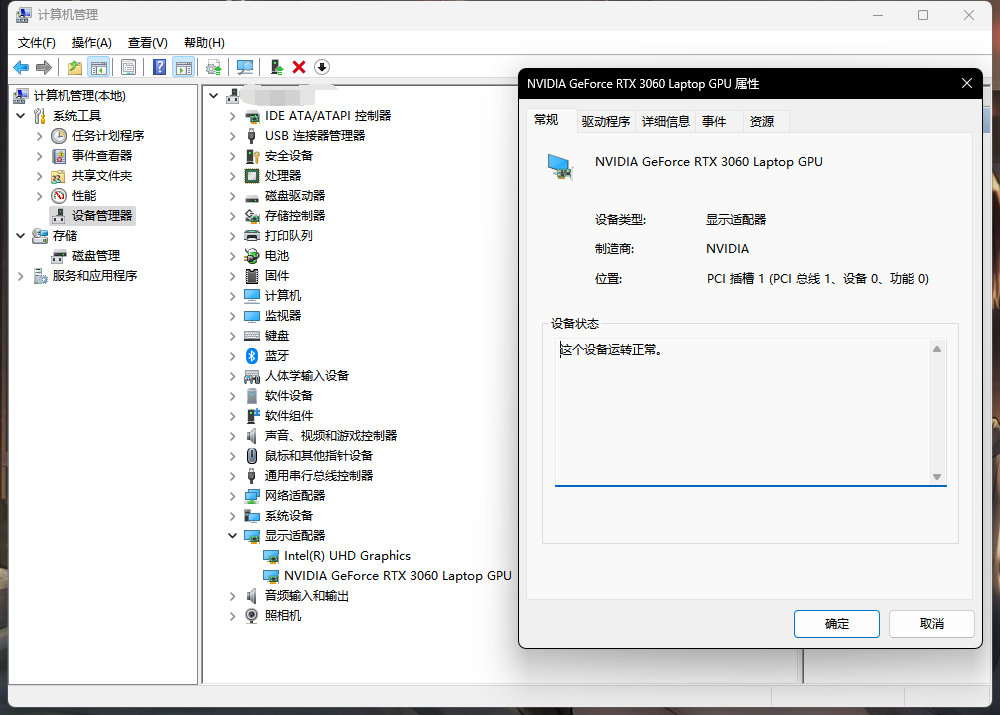The width and height of the screenshot is (1000, 715).
Task: Click the Up One Level folder icon
Action: click(x=75, y=67)
